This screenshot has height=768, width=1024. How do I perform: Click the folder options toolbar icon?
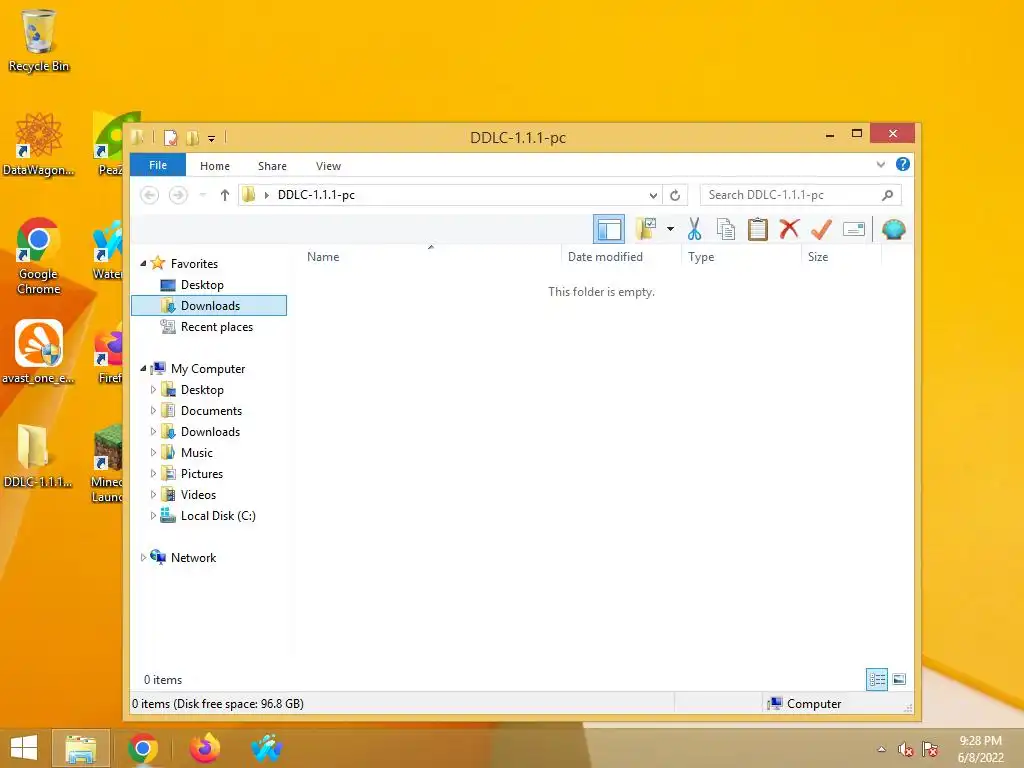[x=647, y=229]
